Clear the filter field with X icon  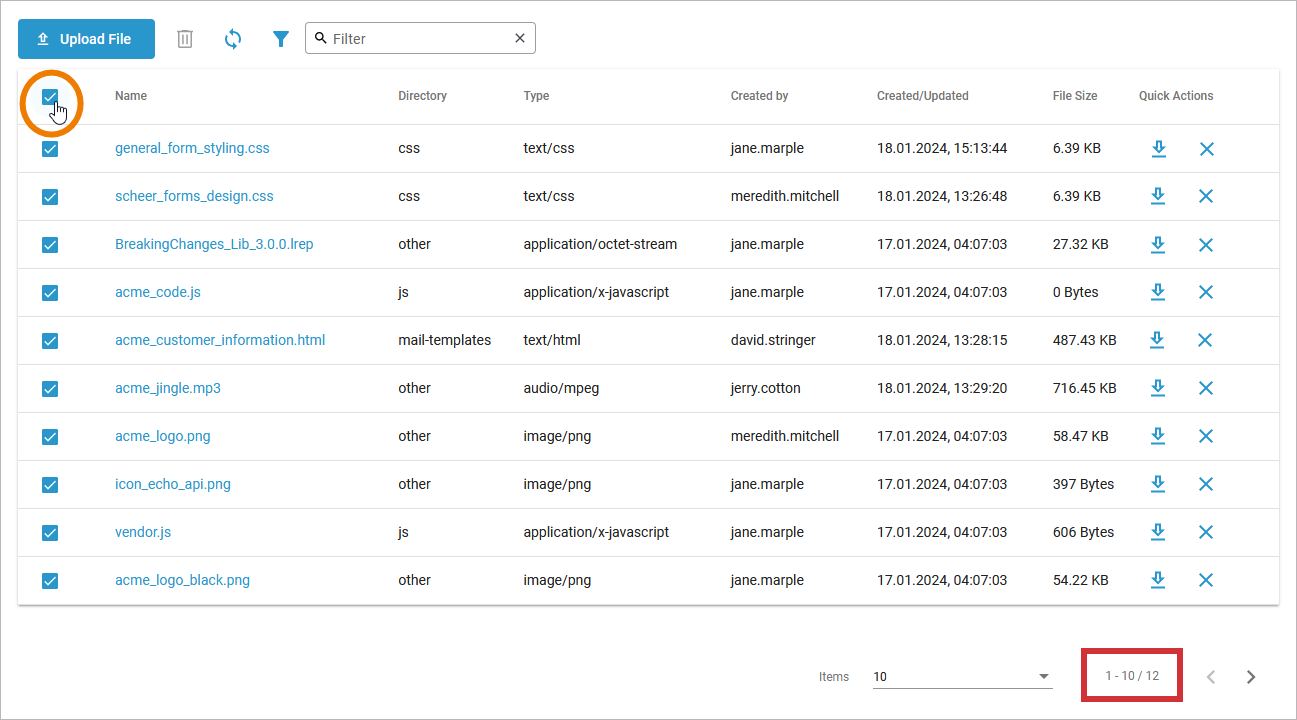520,39
